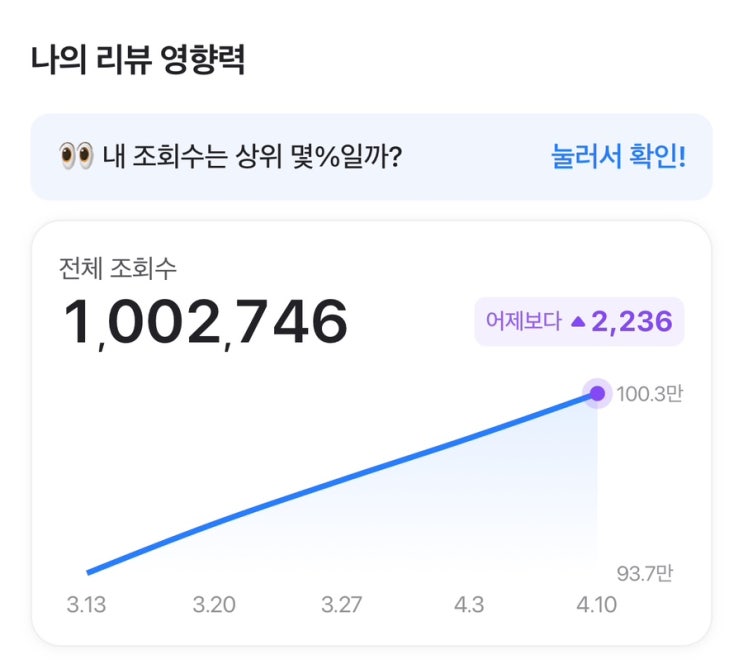
Task: Click the start of the blue chart line
Action: pyautogui.click(x=90, y=572)
